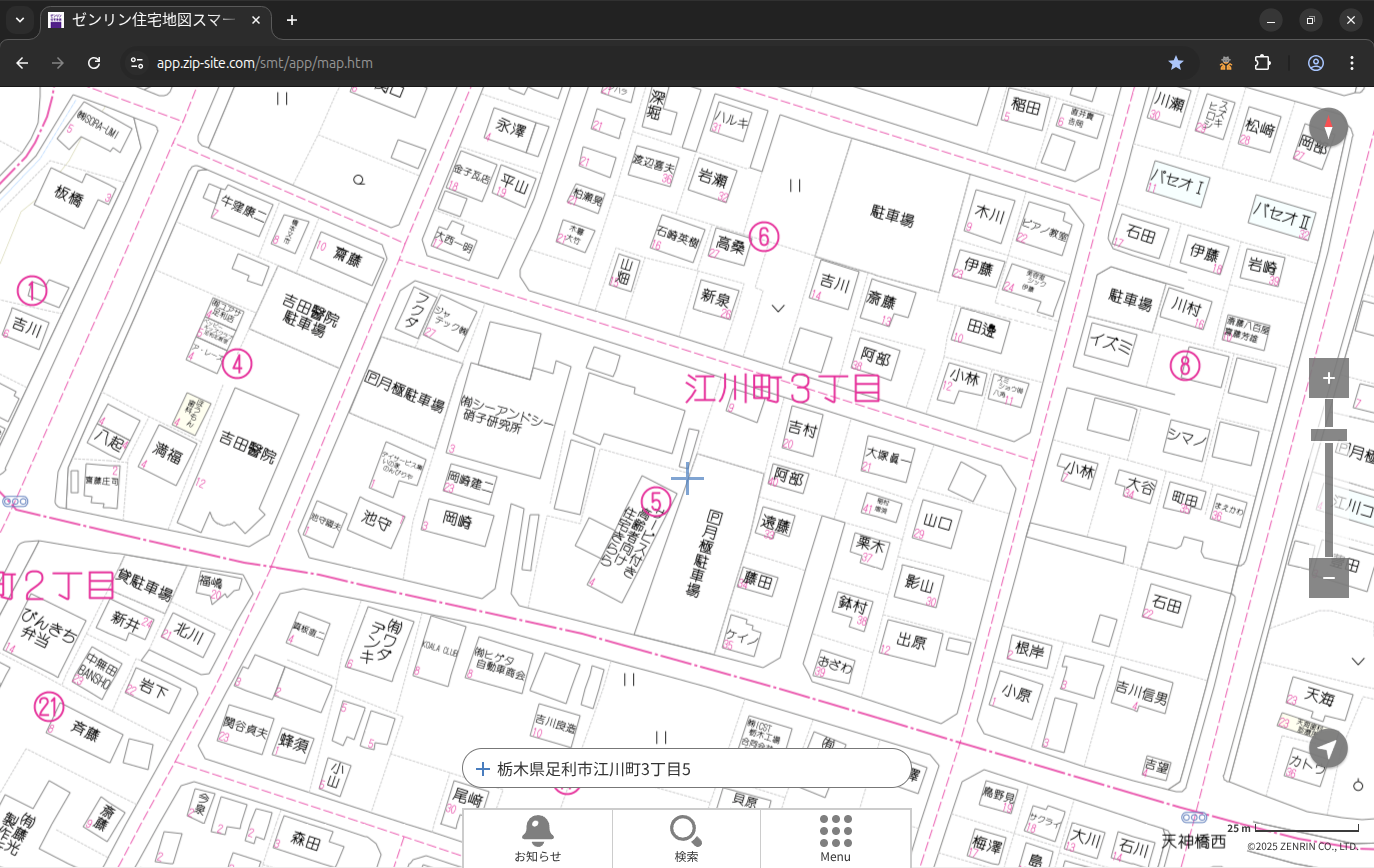This screenshot has height=868, width=1374.
Task: Expand the tab search dropdown arrow
Action: click(x=19, y=20)
